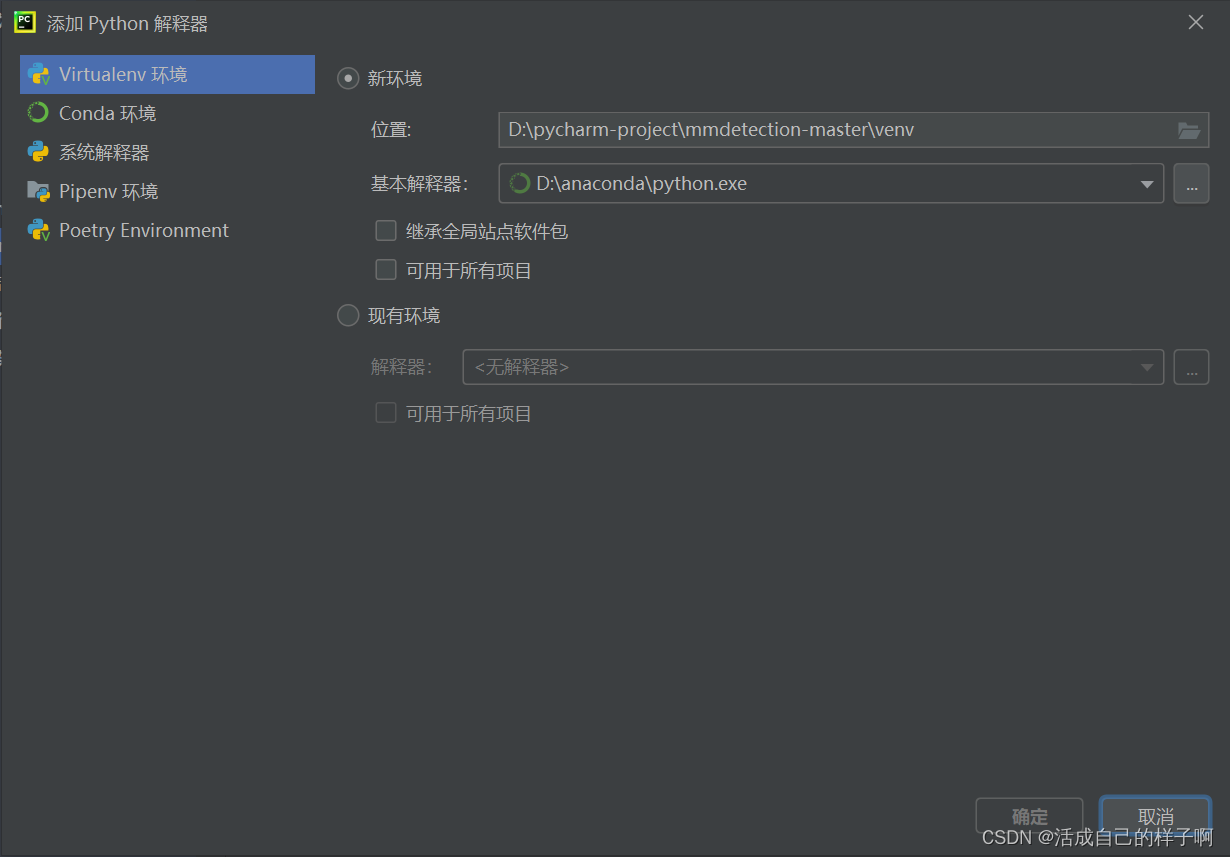The height and width of the screenshot is (857, 1230).
Task: Select Conda 环境 in the sidebar
Action: pos(167,113)
